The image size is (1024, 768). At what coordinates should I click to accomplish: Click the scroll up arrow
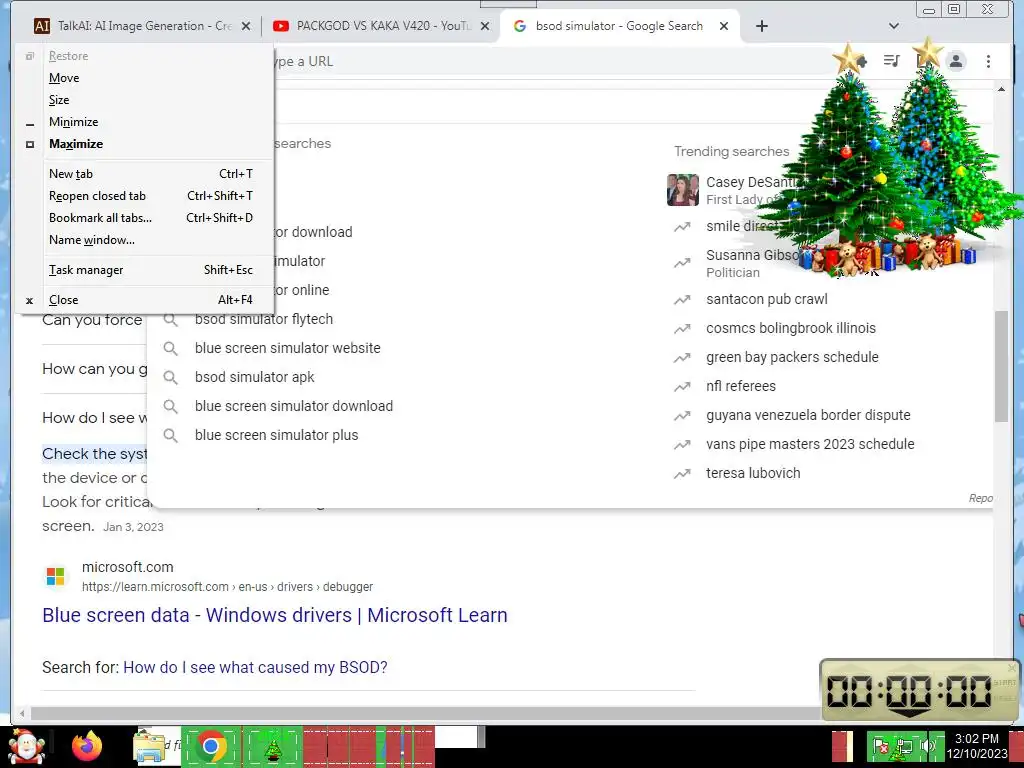point(1001,89)
